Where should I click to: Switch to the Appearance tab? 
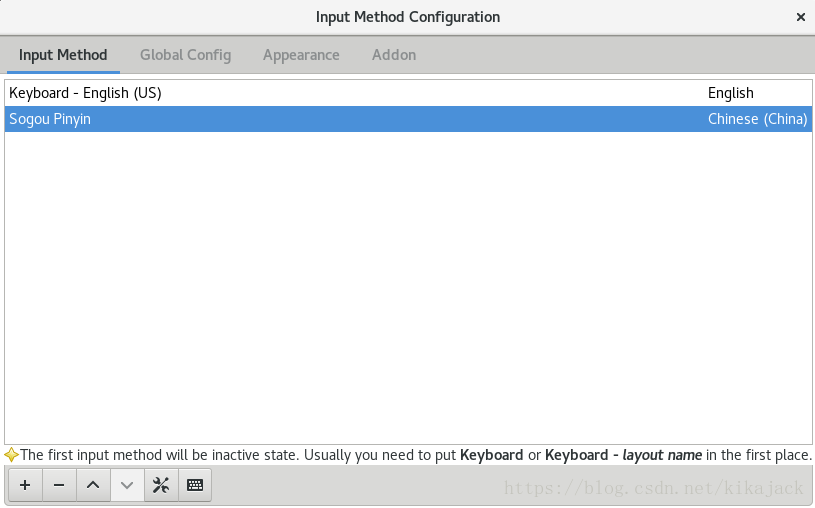click(301, 55)
